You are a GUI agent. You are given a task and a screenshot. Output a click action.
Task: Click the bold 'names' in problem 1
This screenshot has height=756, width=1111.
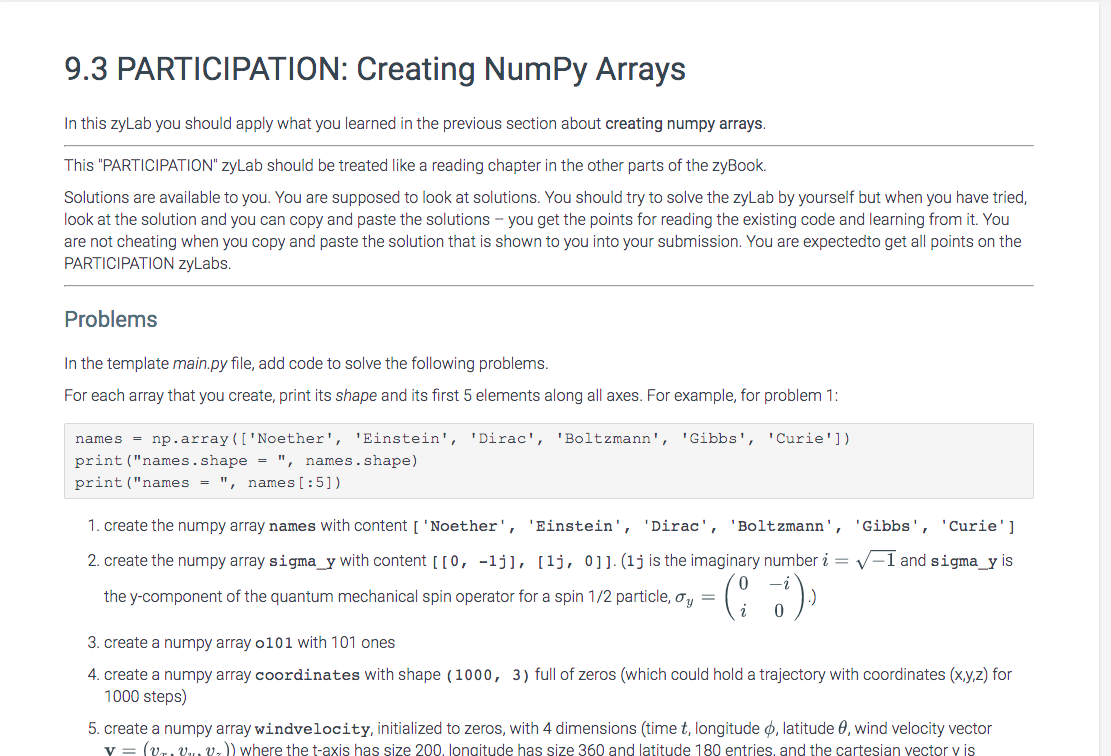pos(292,526)
